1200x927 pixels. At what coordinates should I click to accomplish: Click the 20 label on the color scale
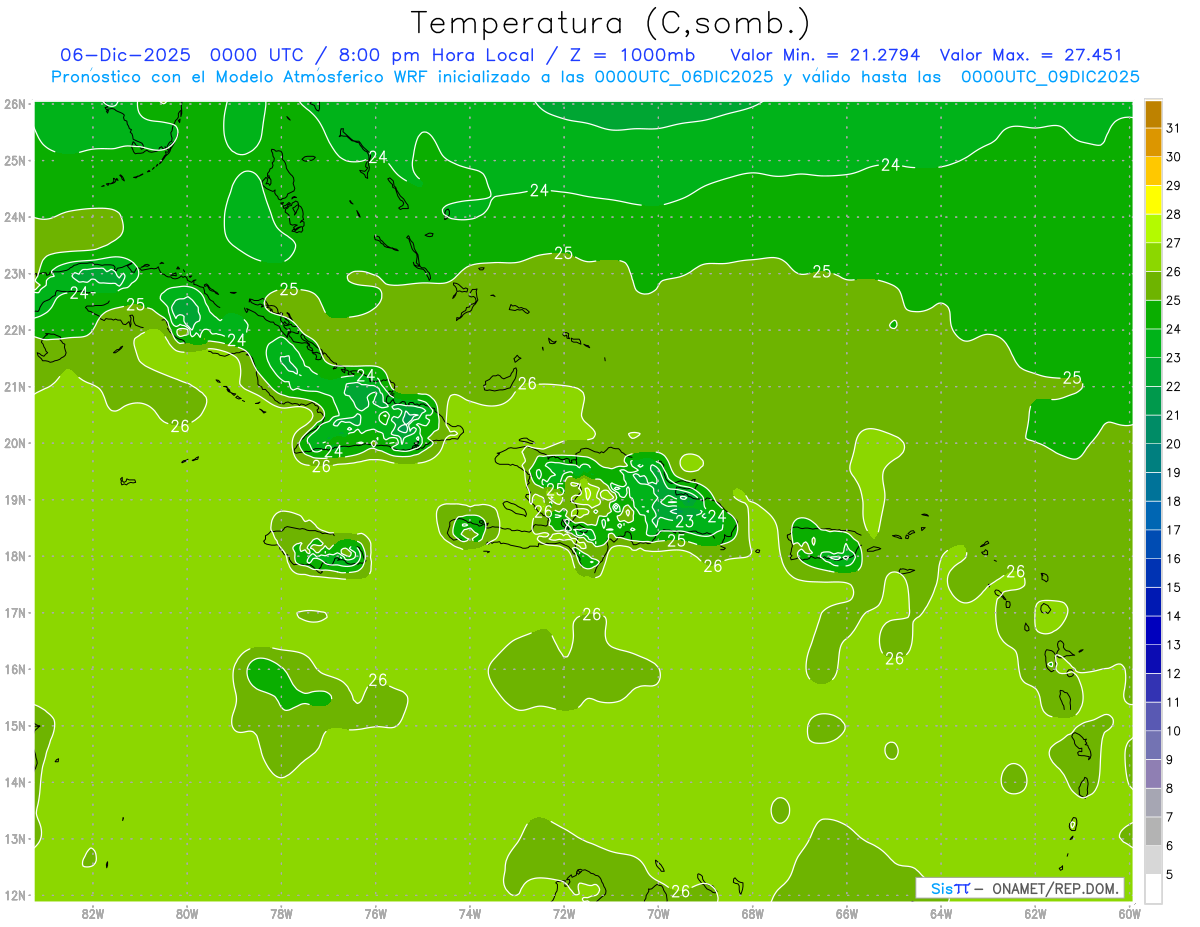pos(1173,443)
